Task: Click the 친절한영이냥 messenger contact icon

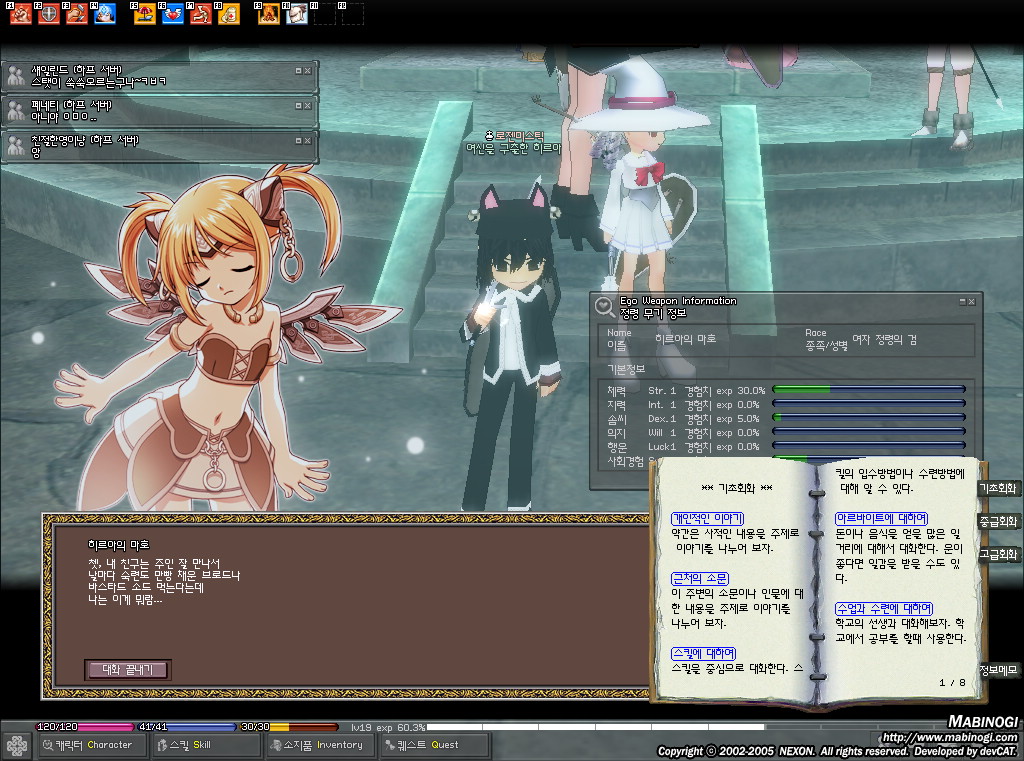Action: pos(16,146)
